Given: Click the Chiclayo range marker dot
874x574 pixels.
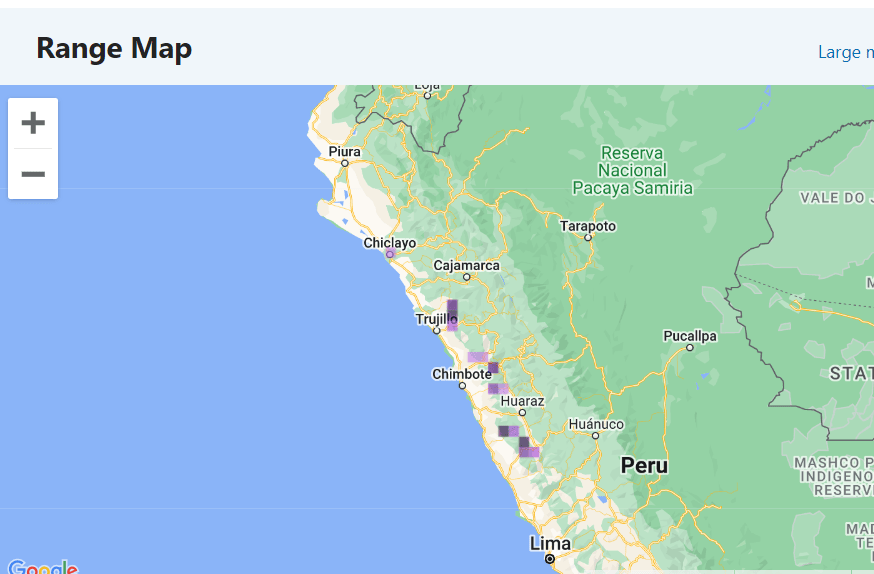Looking at the screenshot, I should (390, 254).
